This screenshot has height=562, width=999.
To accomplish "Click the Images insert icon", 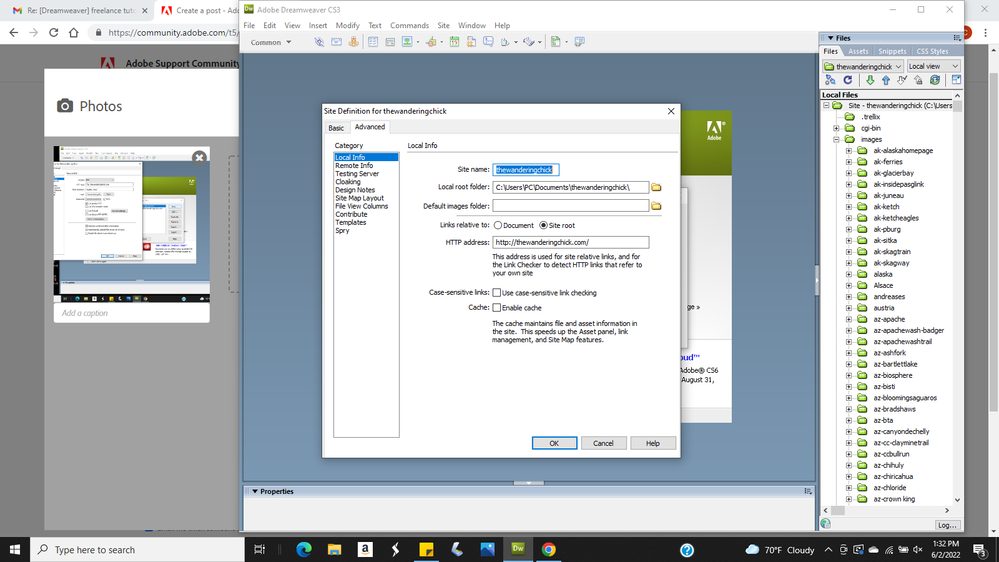I will [x=406, y=42].
